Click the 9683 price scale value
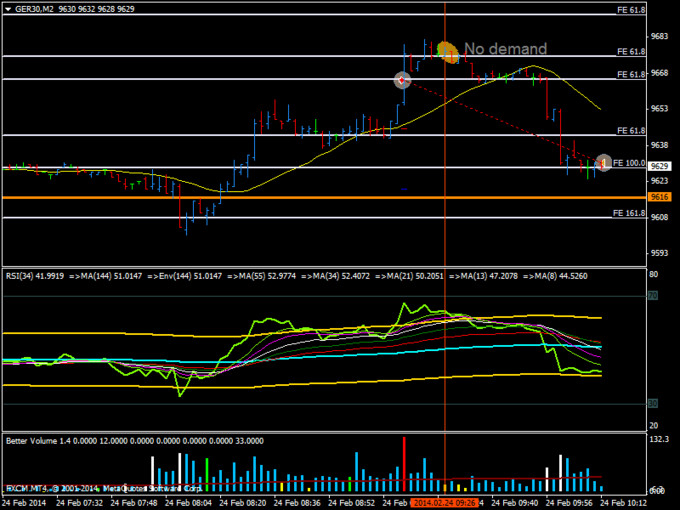680x510 pixels. [659, 36]
